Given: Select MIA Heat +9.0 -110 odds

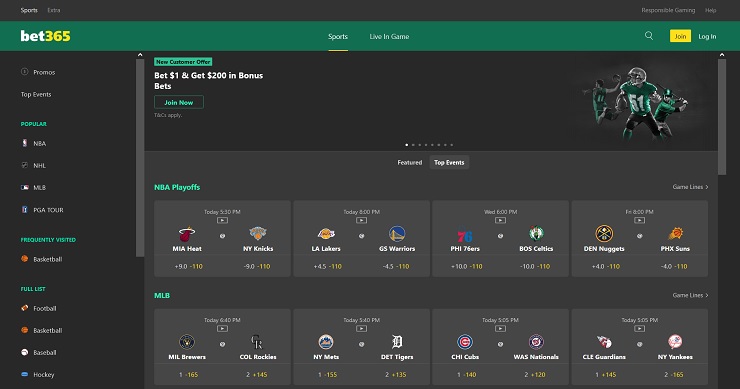Looking at the screenshot, I should point(188,266).
